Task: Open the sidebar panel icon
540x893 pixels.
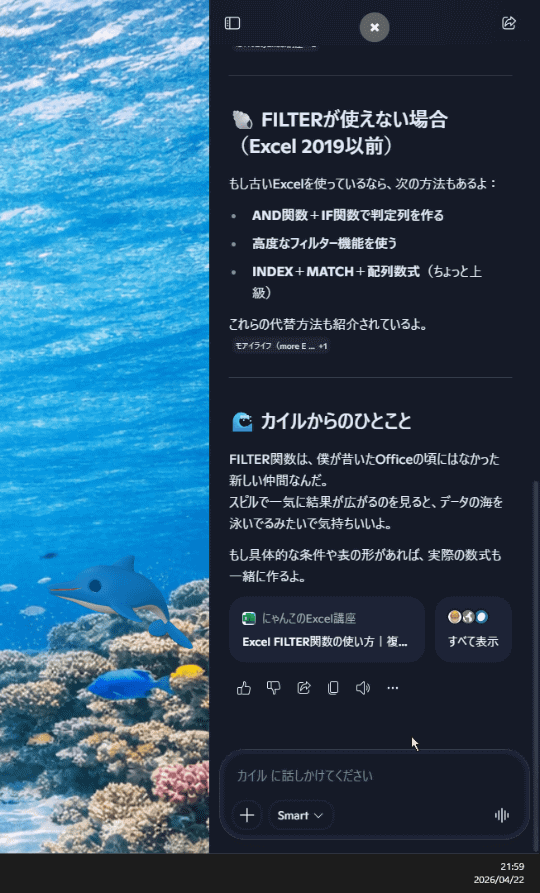Action: (x=232, y=23)
